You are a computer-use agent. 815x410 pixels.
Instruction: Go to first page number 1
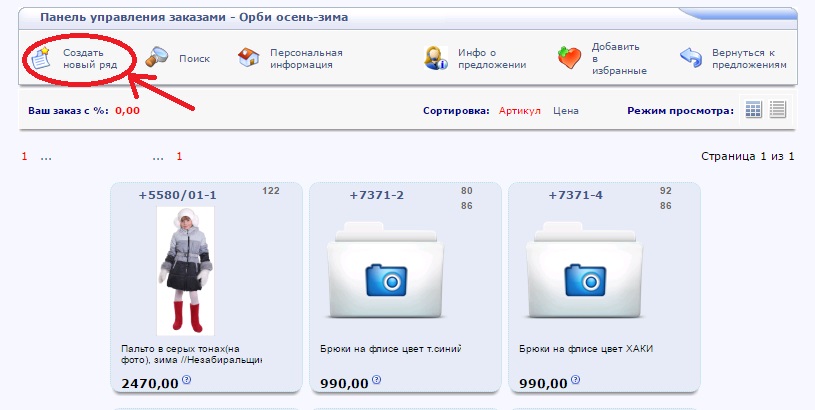click(24, 156)
